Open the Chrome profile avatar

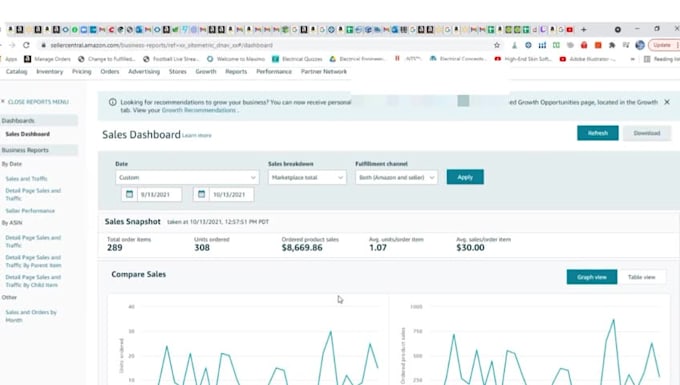640,45
